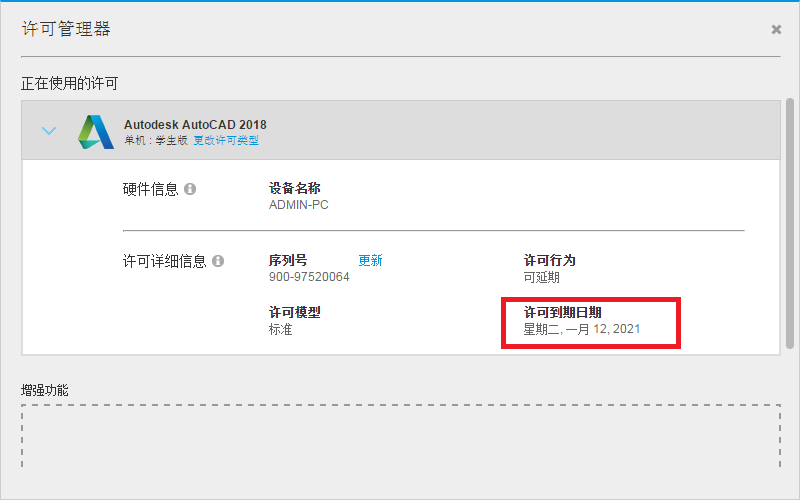Click the info icon next to 硬件信息
The height and width of the screenshot is (500, 800).
pos(190,189)
